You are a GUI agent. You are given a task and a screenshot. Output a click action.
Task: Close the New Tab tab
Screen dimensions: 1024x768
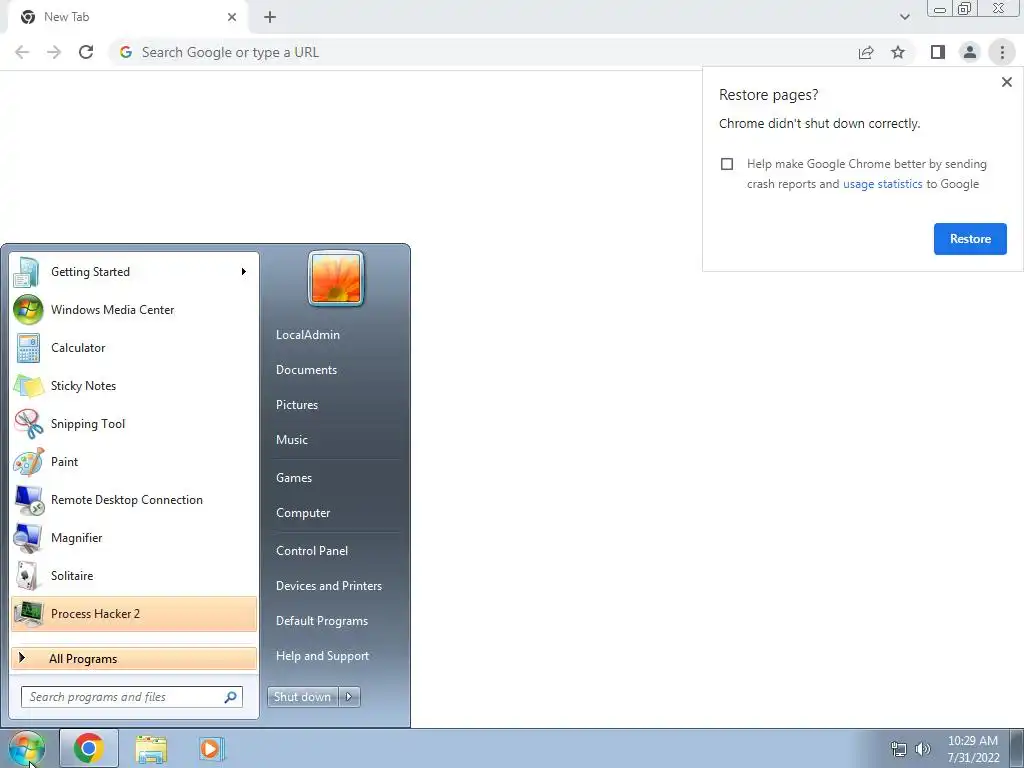click(232, 17)
